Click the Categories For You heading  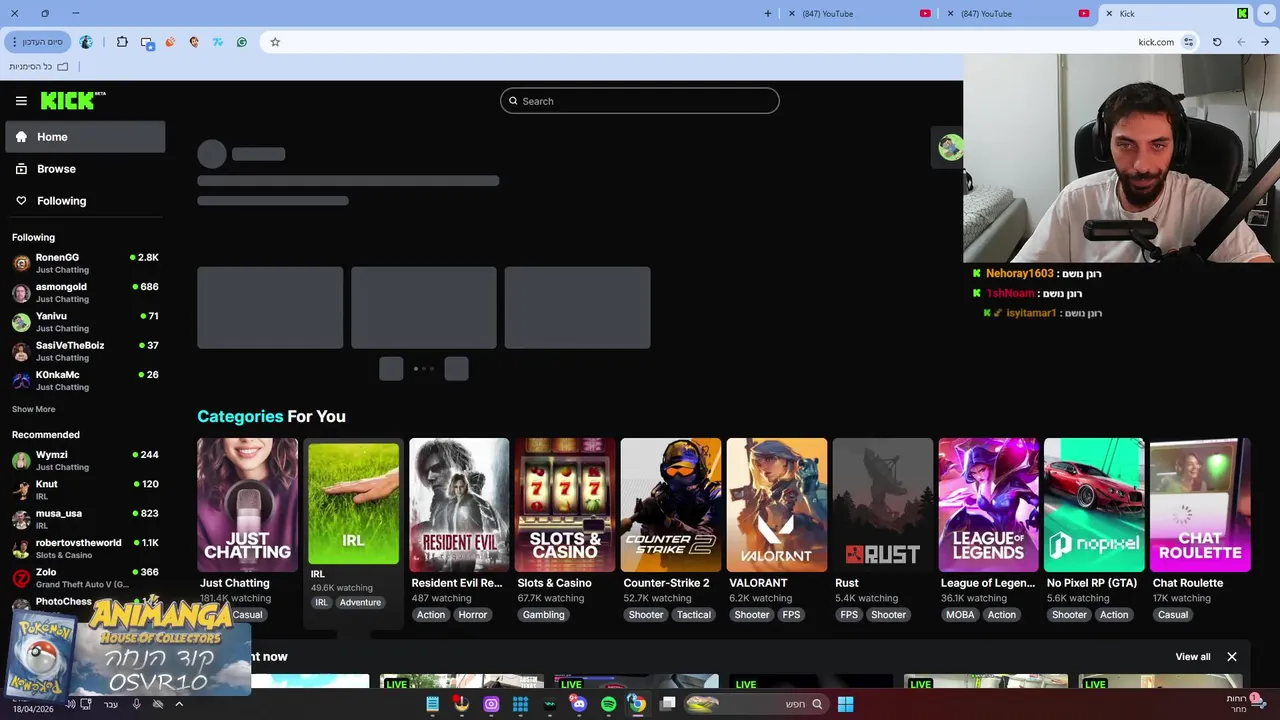tap(271, 416)
